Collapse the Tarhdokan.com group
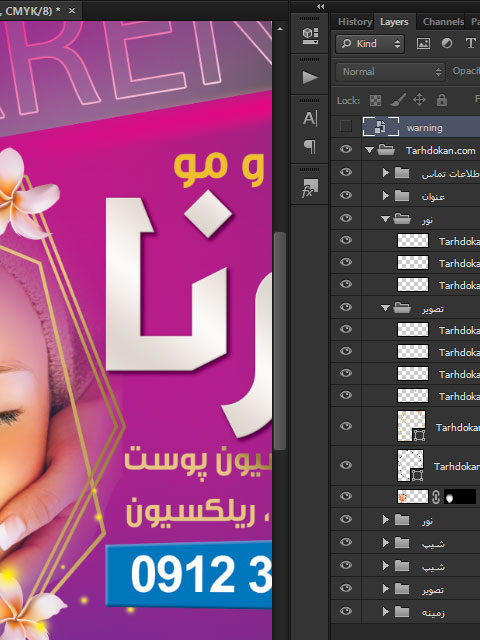Image resolution: width=480 pixels, height=640 pixels. click(x=369, y=150)
